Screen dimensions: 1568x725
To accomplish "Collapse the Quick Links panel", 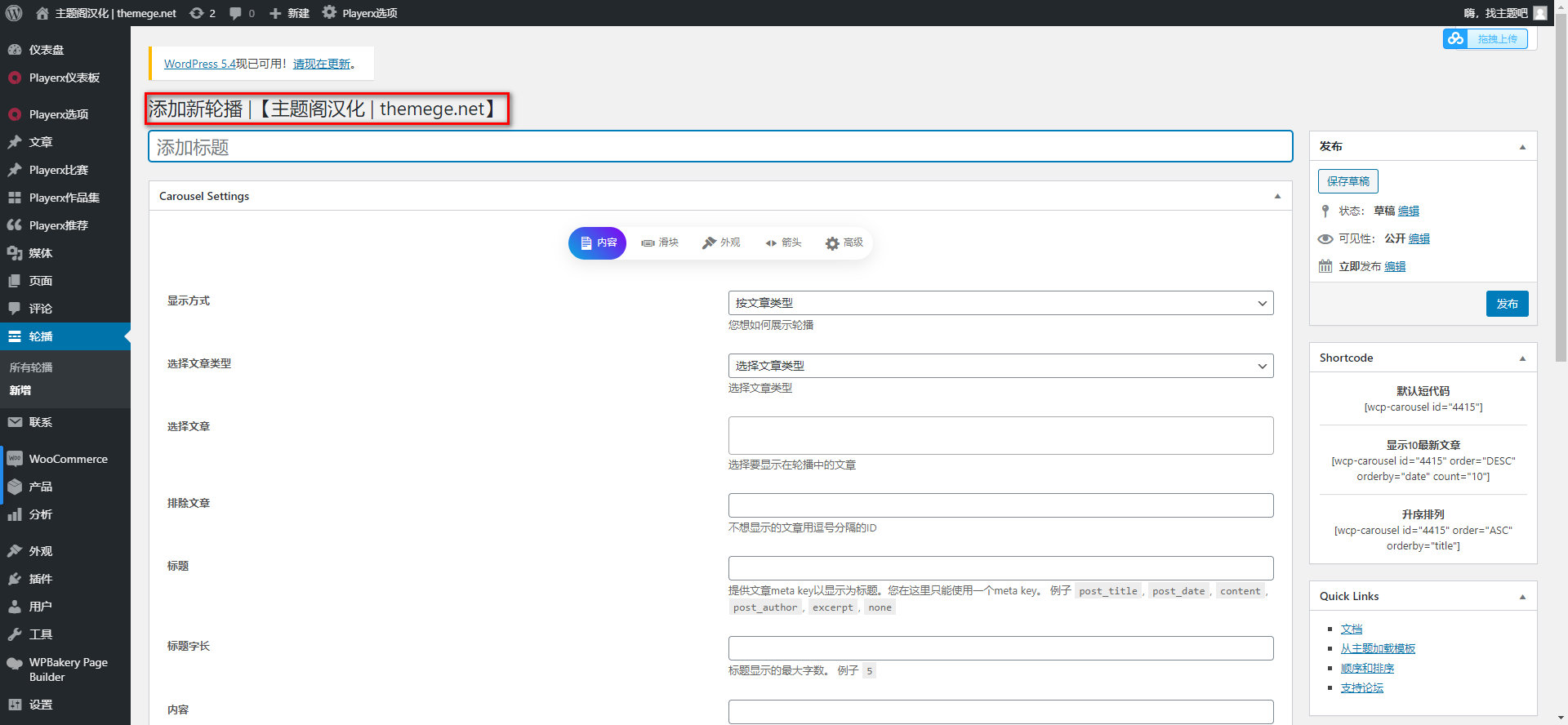I will 1522,597.
